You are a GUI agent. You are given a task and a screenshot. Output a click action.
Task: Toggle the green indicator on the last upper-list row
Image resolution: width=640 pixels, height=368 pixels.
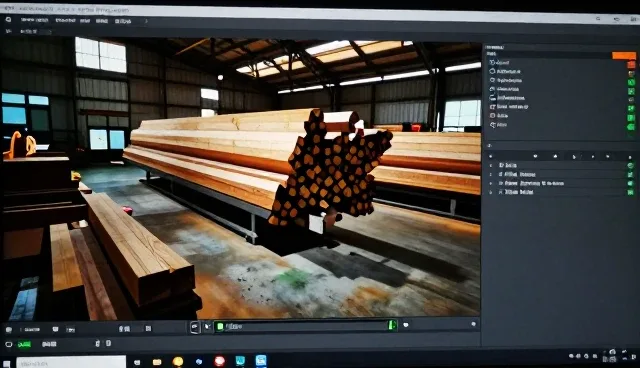(x=631, y=127)
